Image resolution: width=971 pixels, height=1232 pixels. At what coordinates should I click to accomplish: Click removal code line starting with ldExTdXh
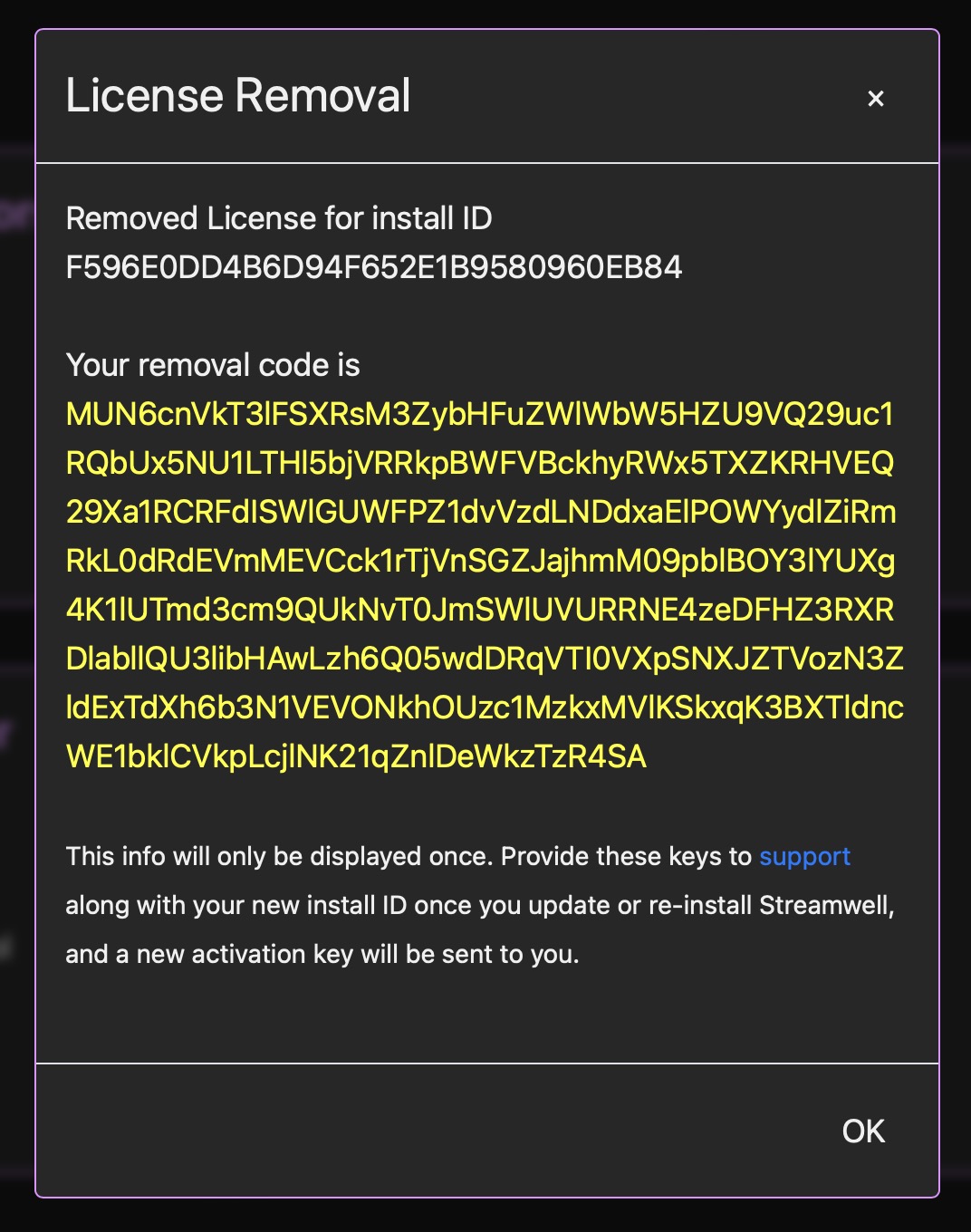(x=484, y=707)
